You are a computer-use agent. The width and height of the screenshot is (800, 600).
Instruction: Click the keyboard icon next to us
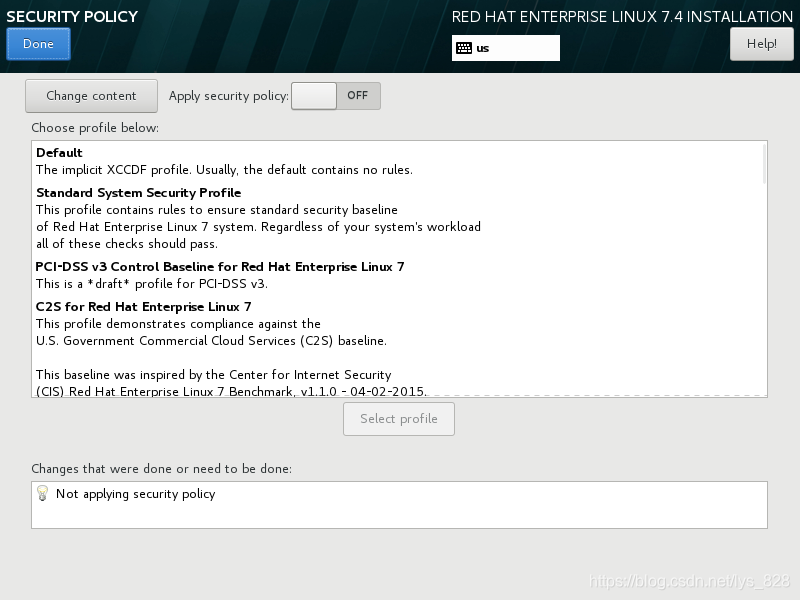(x=464, y=48)
